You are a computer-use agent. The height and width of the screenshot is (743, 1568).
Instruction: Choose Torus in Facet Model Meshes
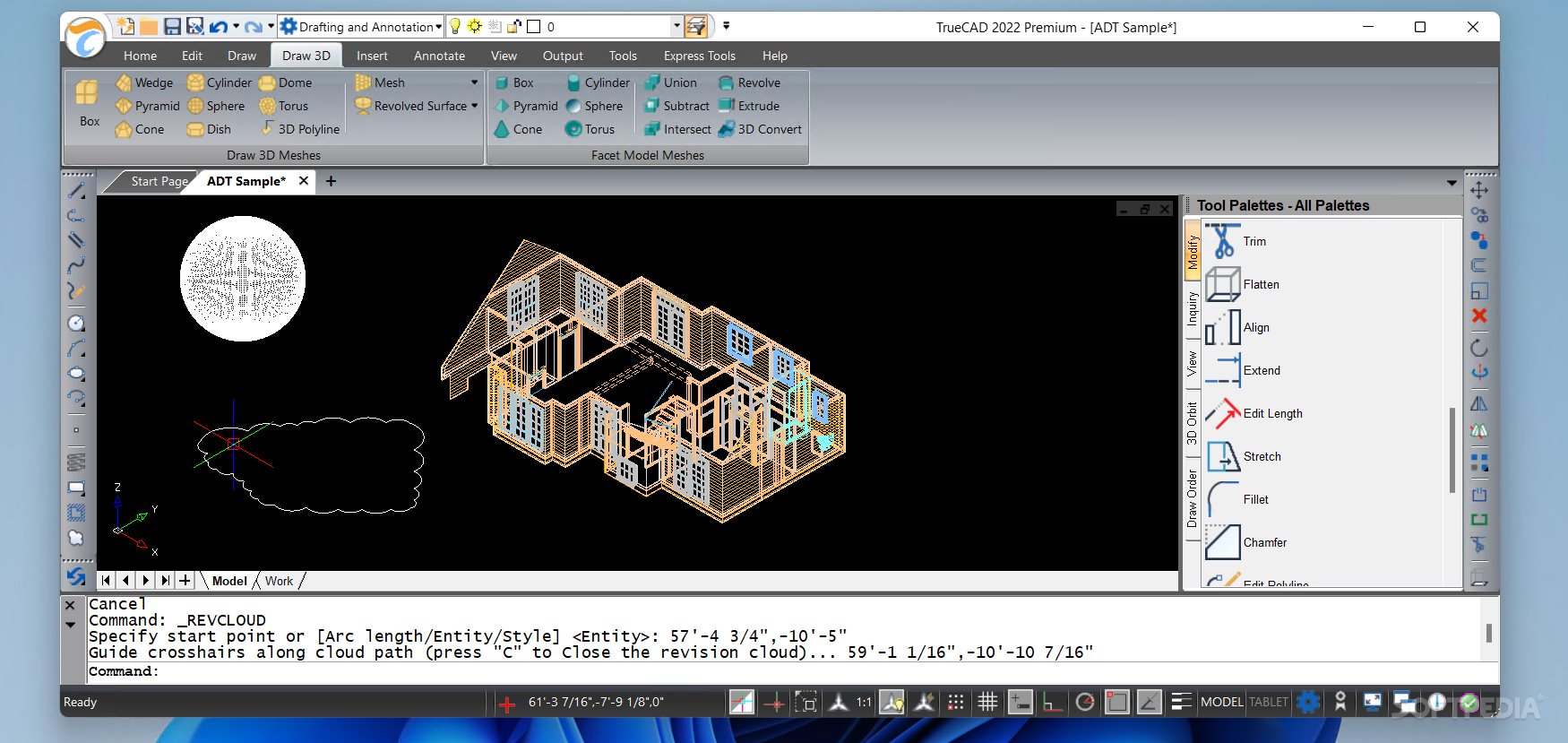(590, 129)
